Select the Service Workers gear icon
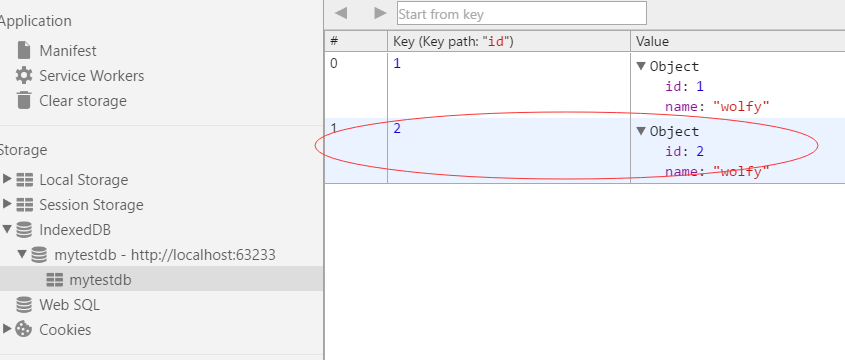 pos(24,75)
